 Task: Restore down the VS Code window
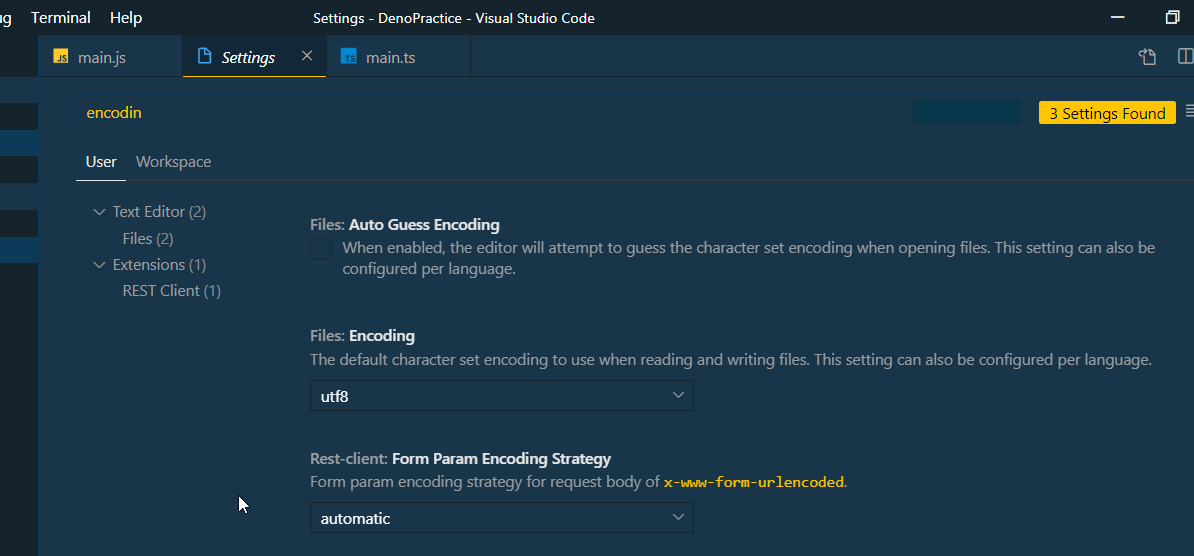pos(1173,17)
